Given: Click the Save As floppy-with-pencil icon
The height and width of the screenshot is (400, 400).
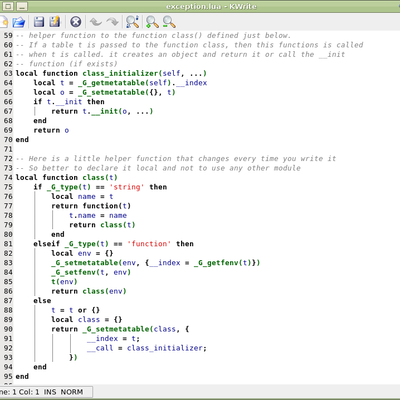Looking at the screenshot, I should pyautogui.click(x=55, y=22).
